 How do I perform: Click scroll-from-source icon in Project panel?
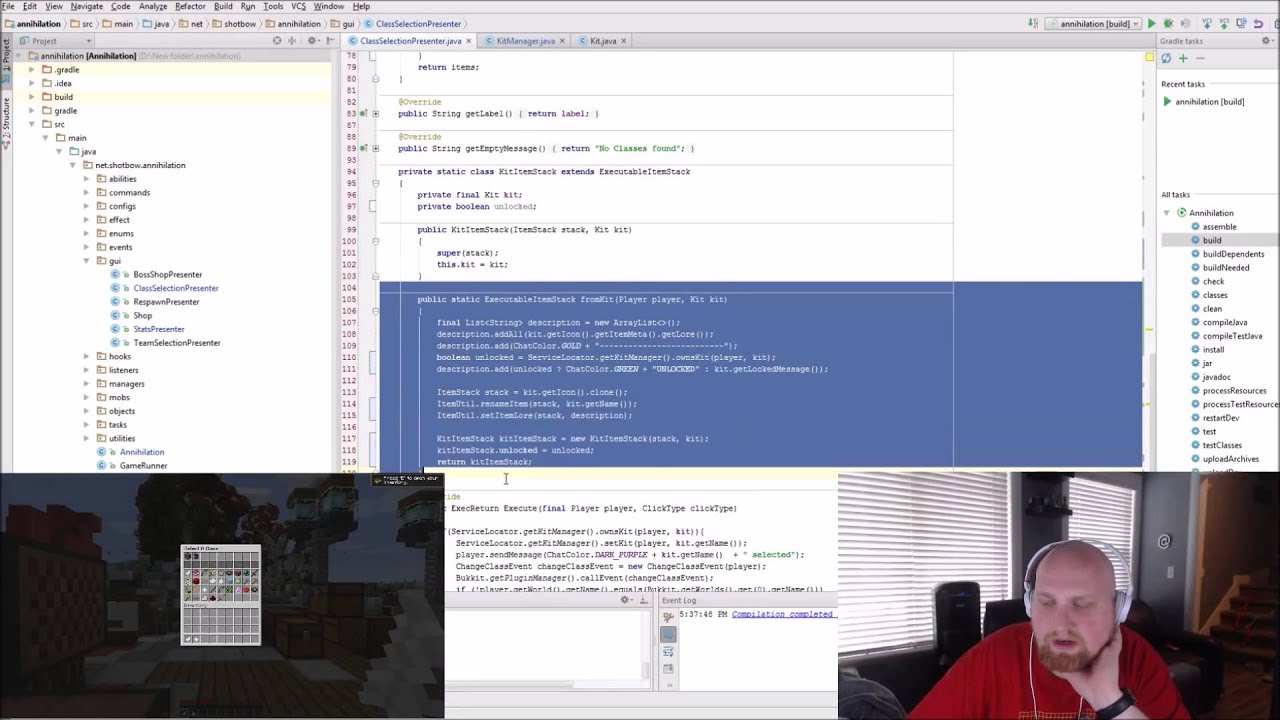277,41
